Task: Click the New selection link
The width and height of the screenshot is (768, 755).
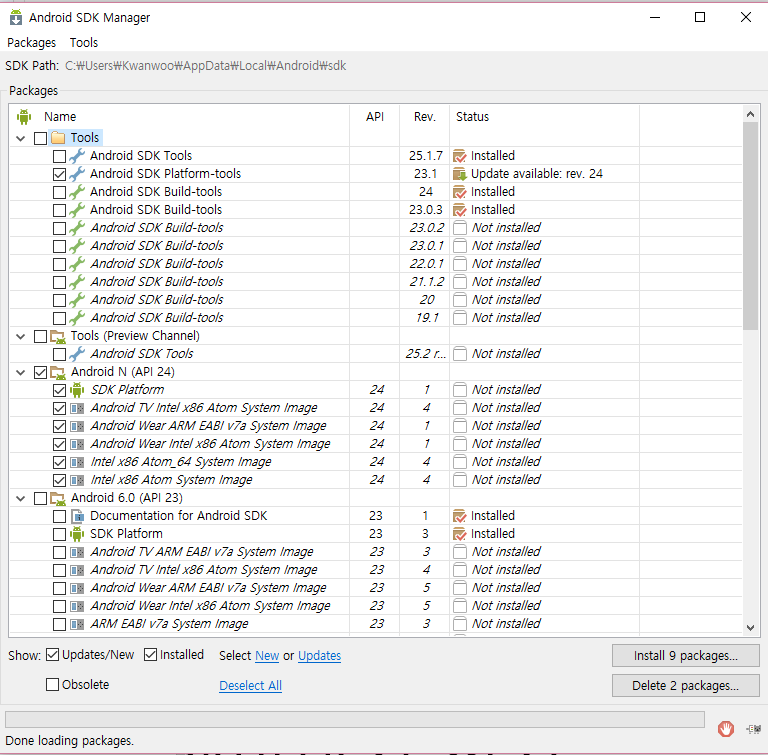Action: pyautogui.click(x=267, y=656)
